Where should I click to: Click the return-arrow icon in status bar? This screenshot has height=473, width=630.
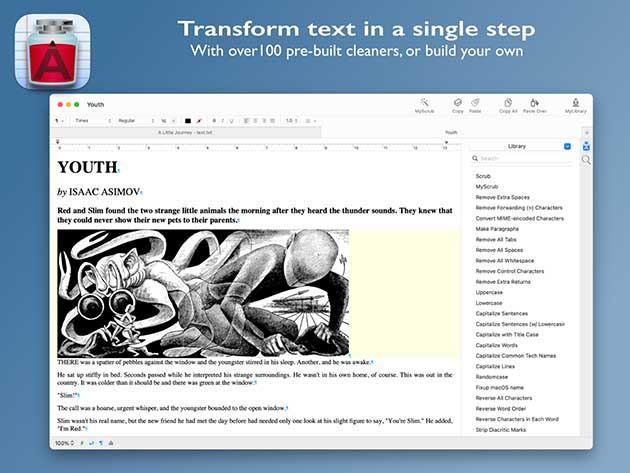91,443
